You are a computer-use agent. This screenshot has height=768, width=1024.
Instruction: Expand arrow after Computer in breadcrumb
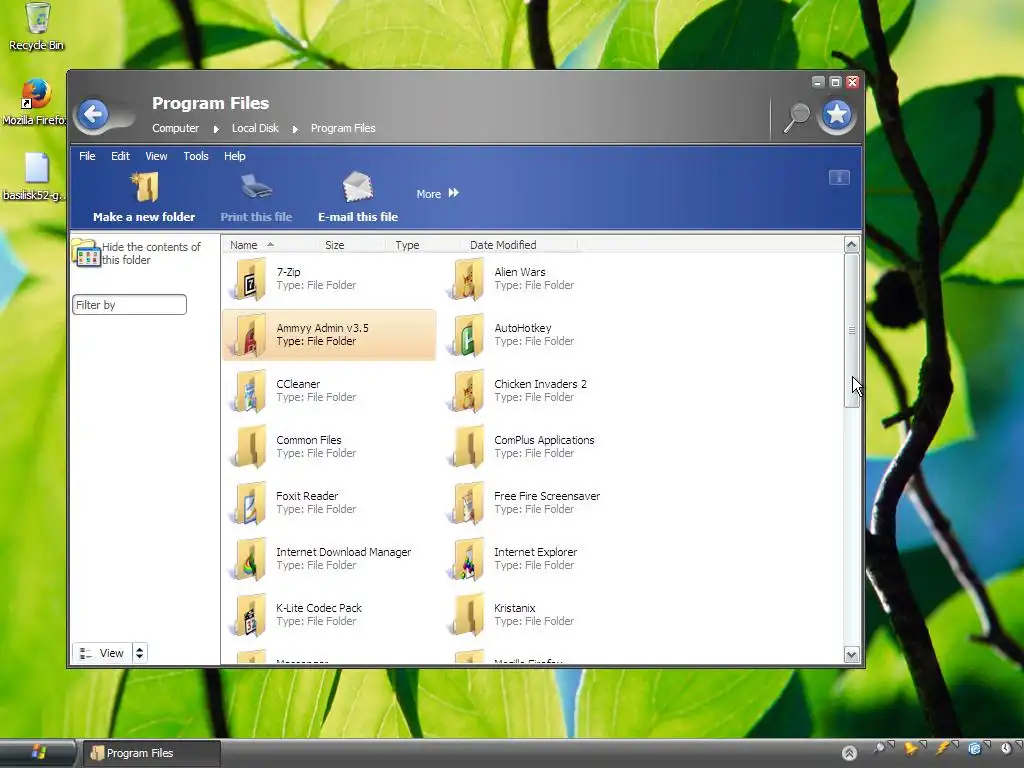click(216, 129)
